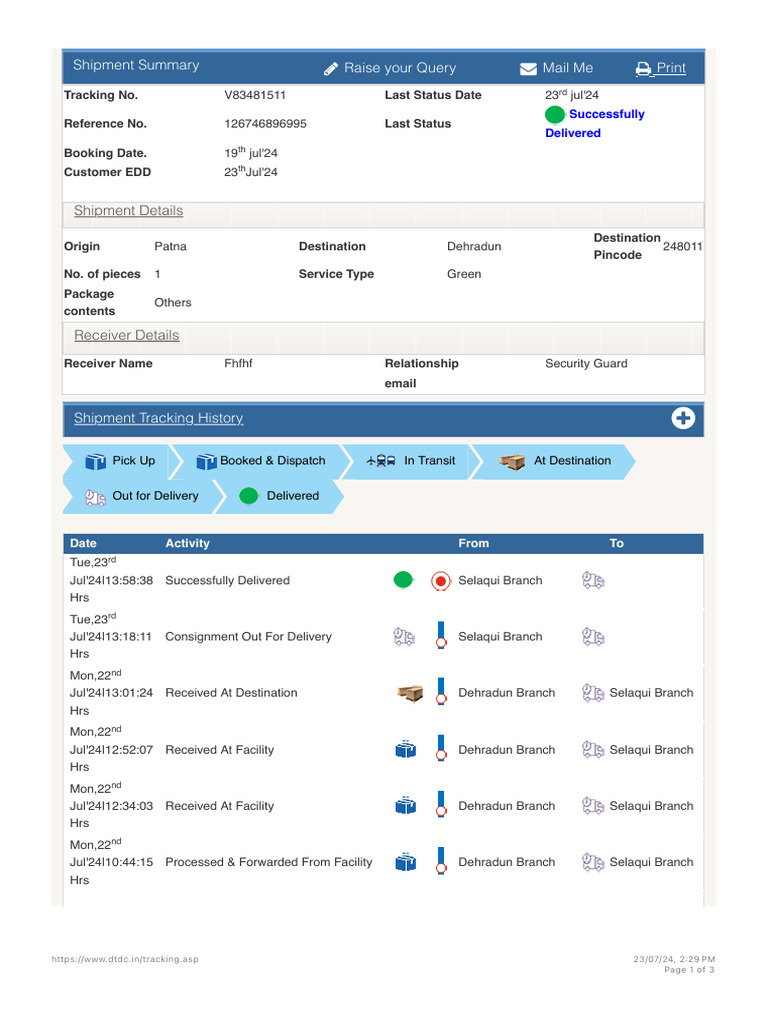Click package icon in Received At Destination row
Screen dimensions: 768x1024
point(410,693)
